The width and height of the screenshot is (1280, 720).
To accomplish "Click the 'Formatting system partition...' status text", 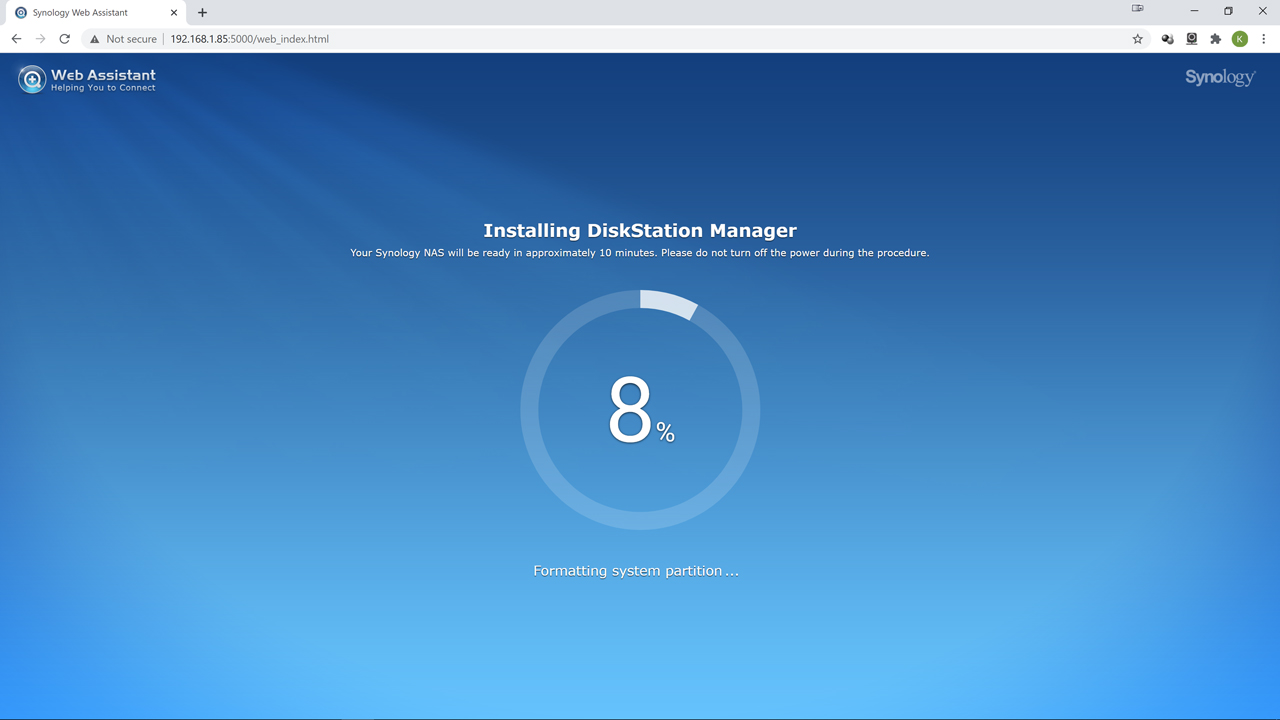I will coord(636,571).
